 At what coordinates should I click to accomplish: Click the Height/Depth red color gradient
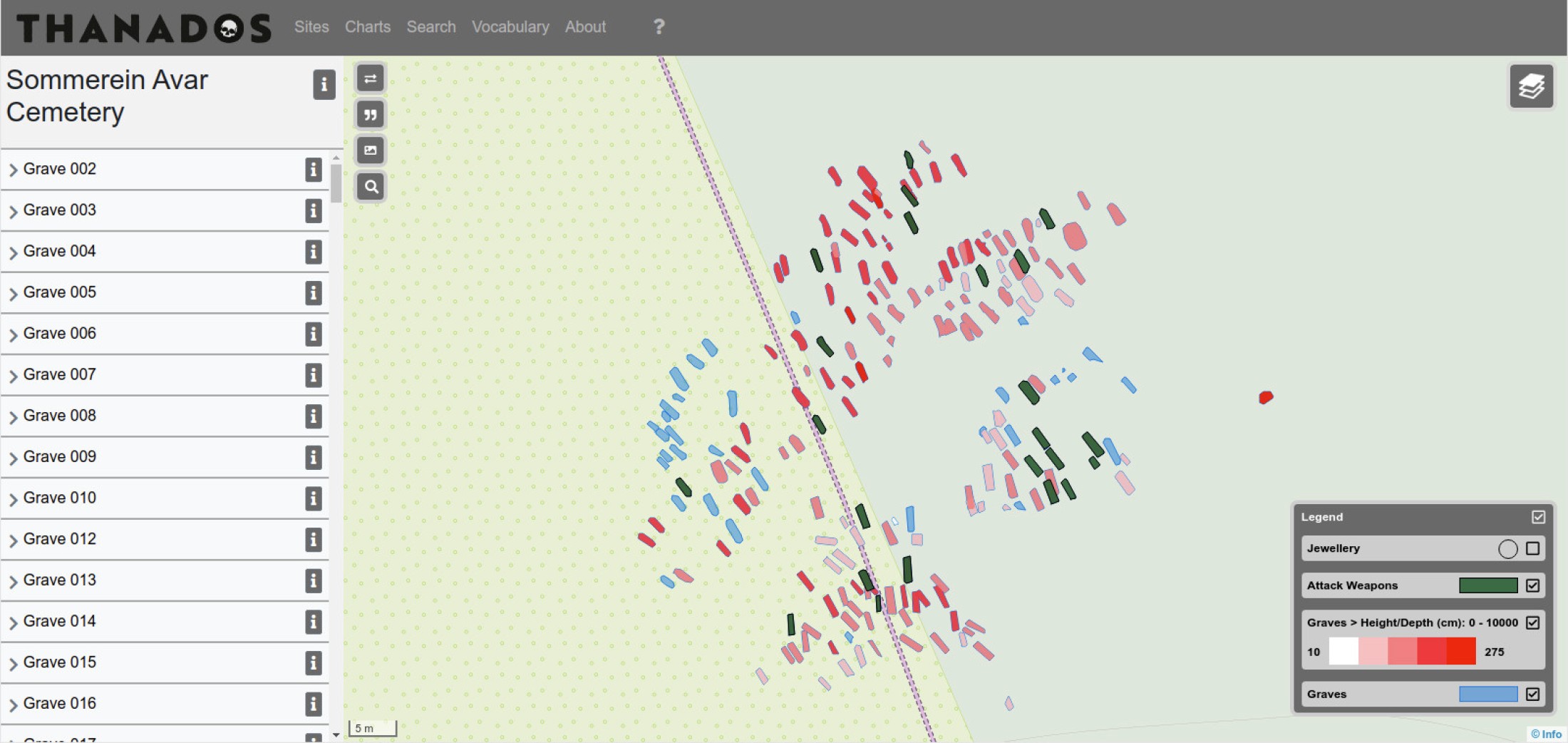click(x=1402, y=652)
